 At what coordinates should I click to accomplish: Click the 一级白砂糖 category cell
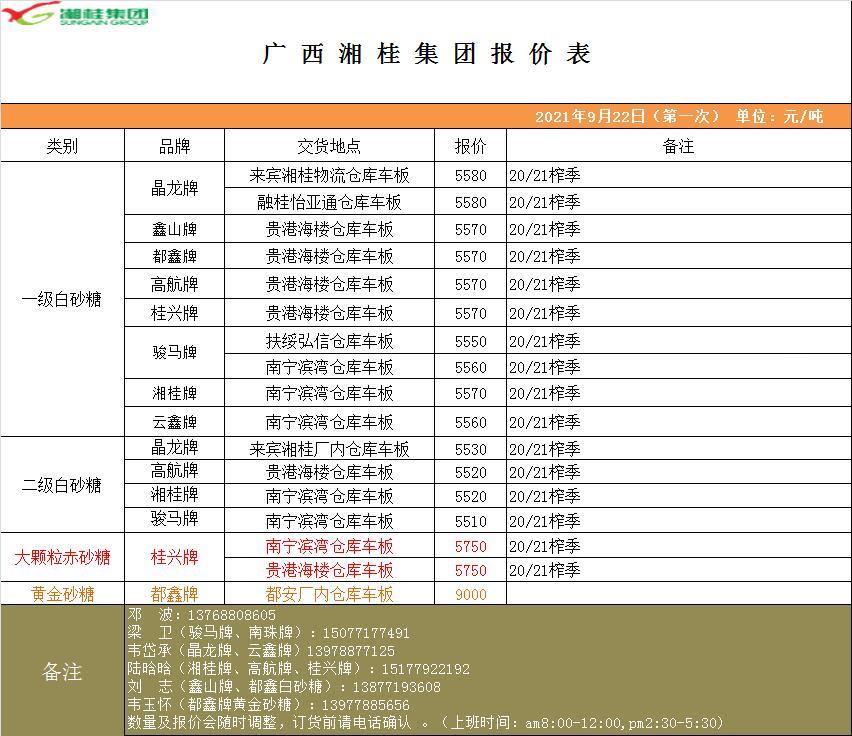(x=62, y=299)
